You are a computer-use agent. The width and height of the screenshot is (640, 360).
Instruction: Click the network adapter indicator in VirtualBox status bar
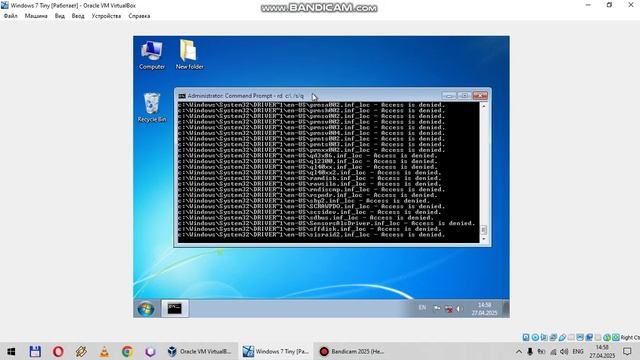pyautogui.click(x=553, y=337)
